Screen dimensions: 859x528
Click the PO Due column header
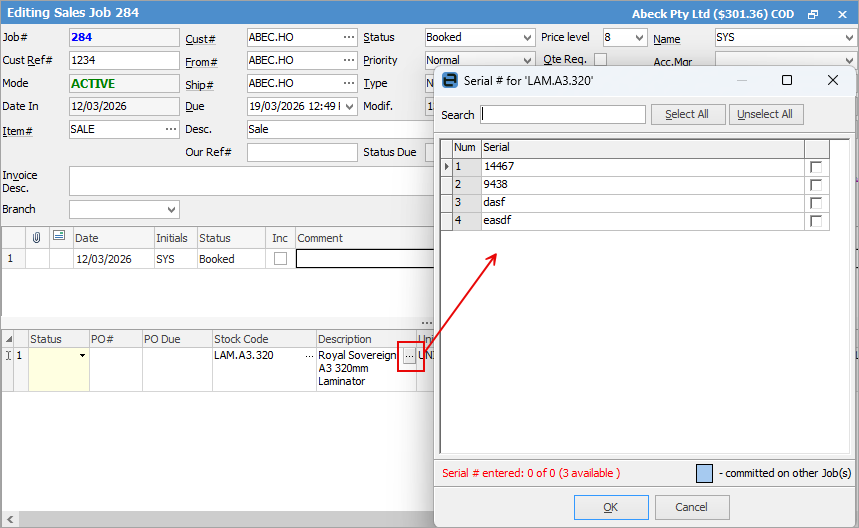click(x=177, y=339)
